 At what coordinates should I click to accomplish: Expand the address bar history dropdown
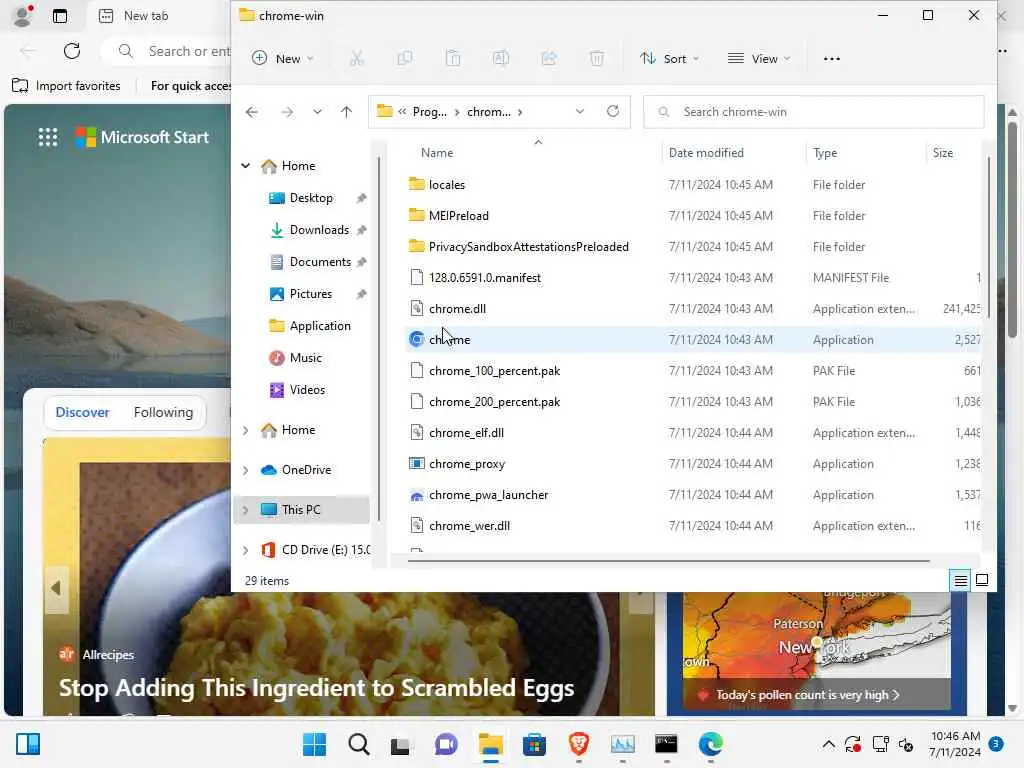pos(579,112)
